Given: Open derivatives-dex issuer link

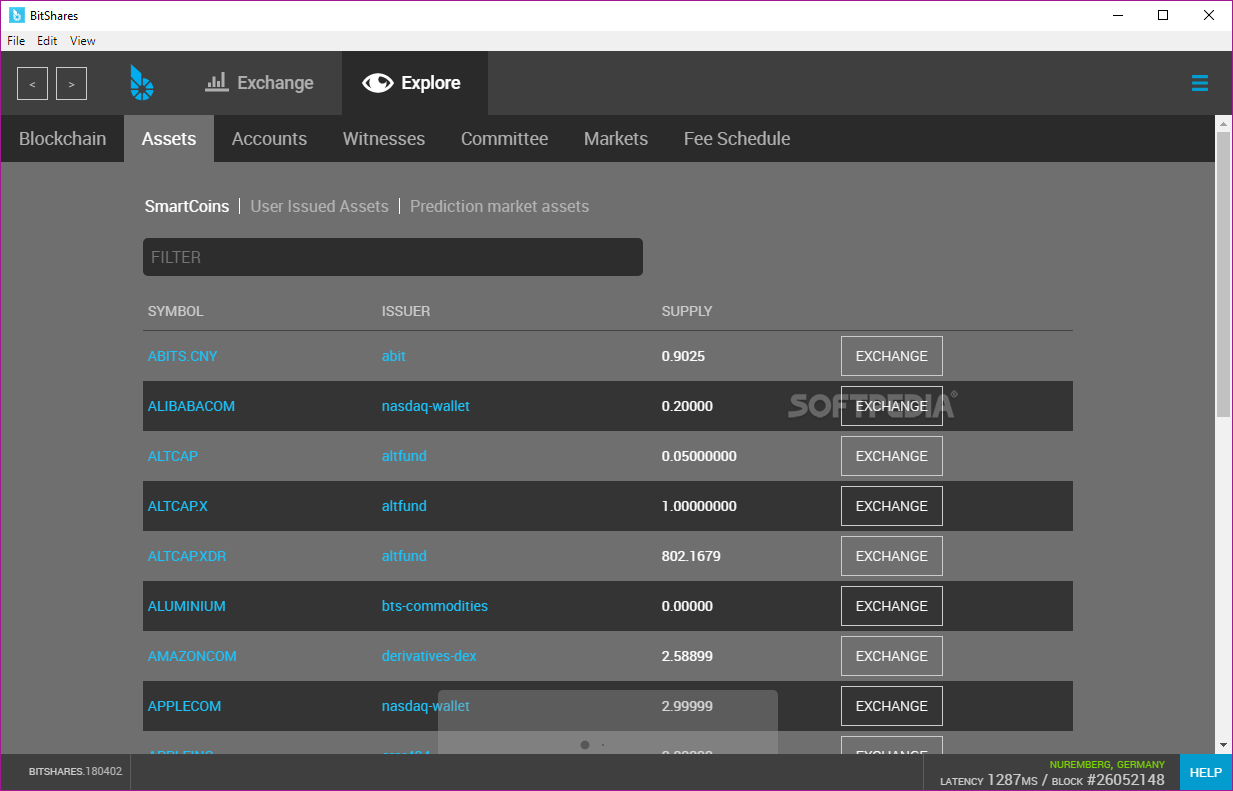Looking at the screenshot, I should (429, 656).
